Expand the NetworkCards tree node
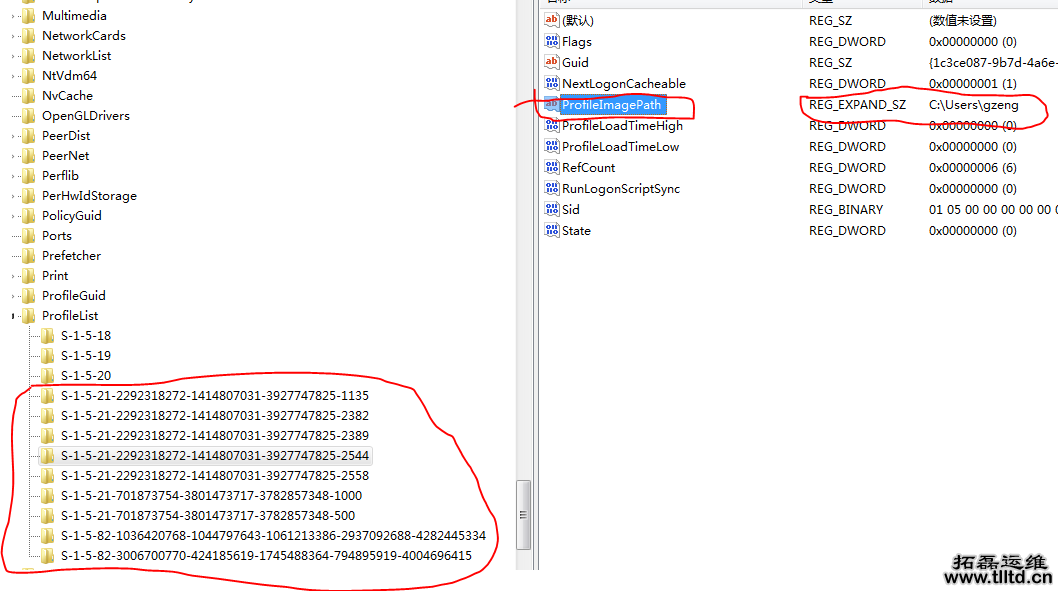The width and height of the screenshot is (1058, 591). (x=13, y=36)
